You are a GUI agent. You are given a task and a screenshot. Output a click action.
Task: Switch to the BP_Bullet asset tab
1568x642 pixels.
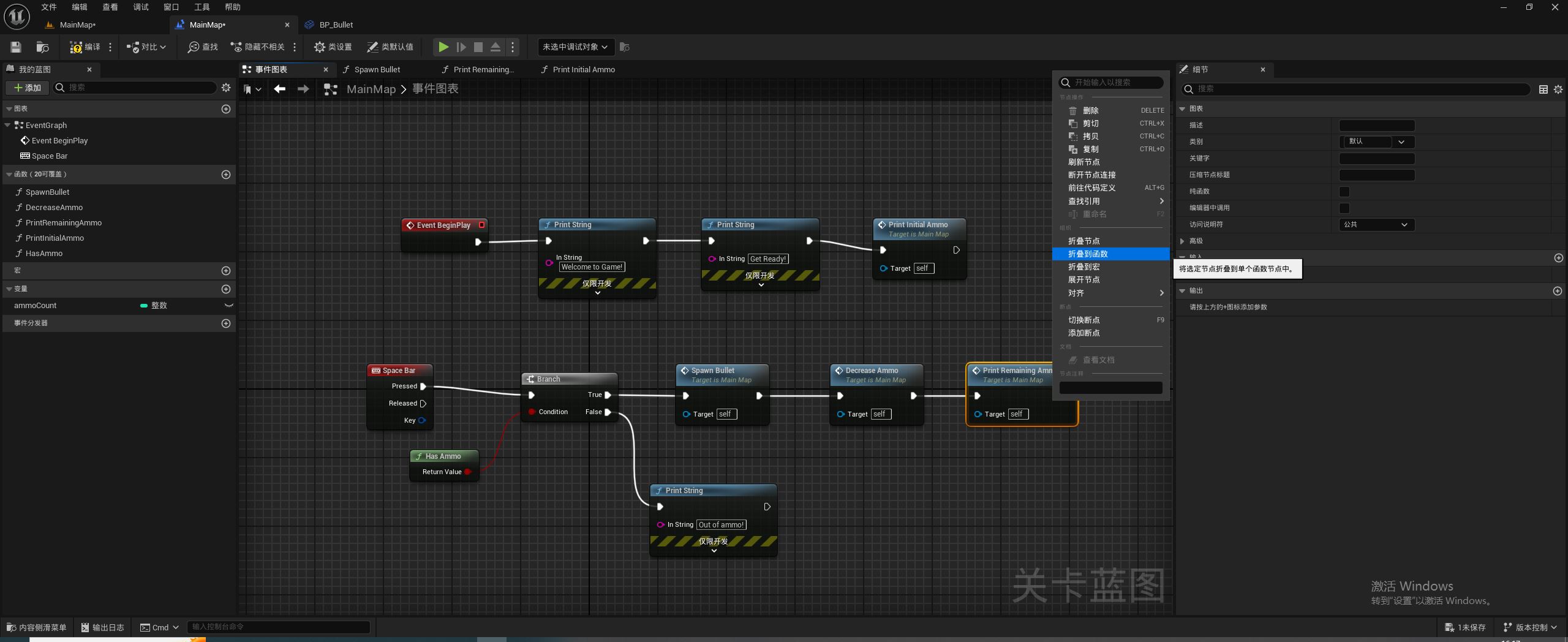coord(336,25)
